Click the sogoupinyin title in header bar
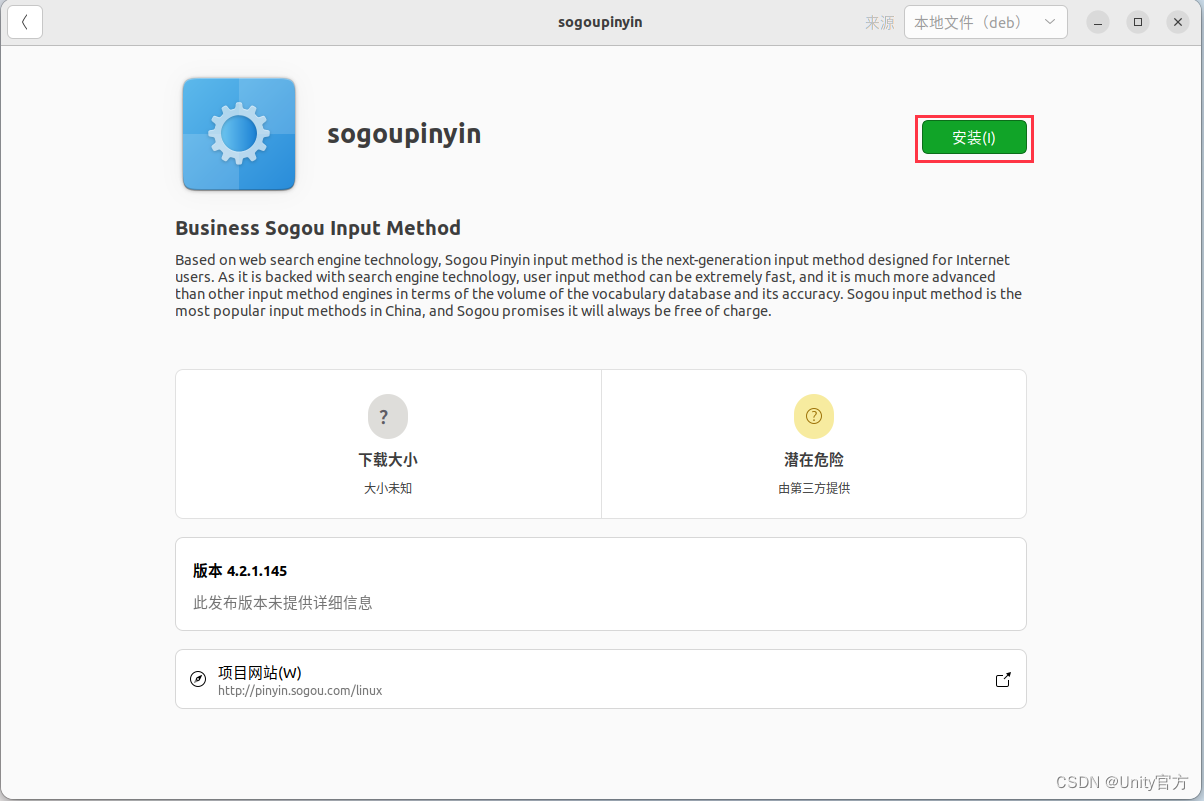This screenshot has width=1204, height=801. point(600,22)
